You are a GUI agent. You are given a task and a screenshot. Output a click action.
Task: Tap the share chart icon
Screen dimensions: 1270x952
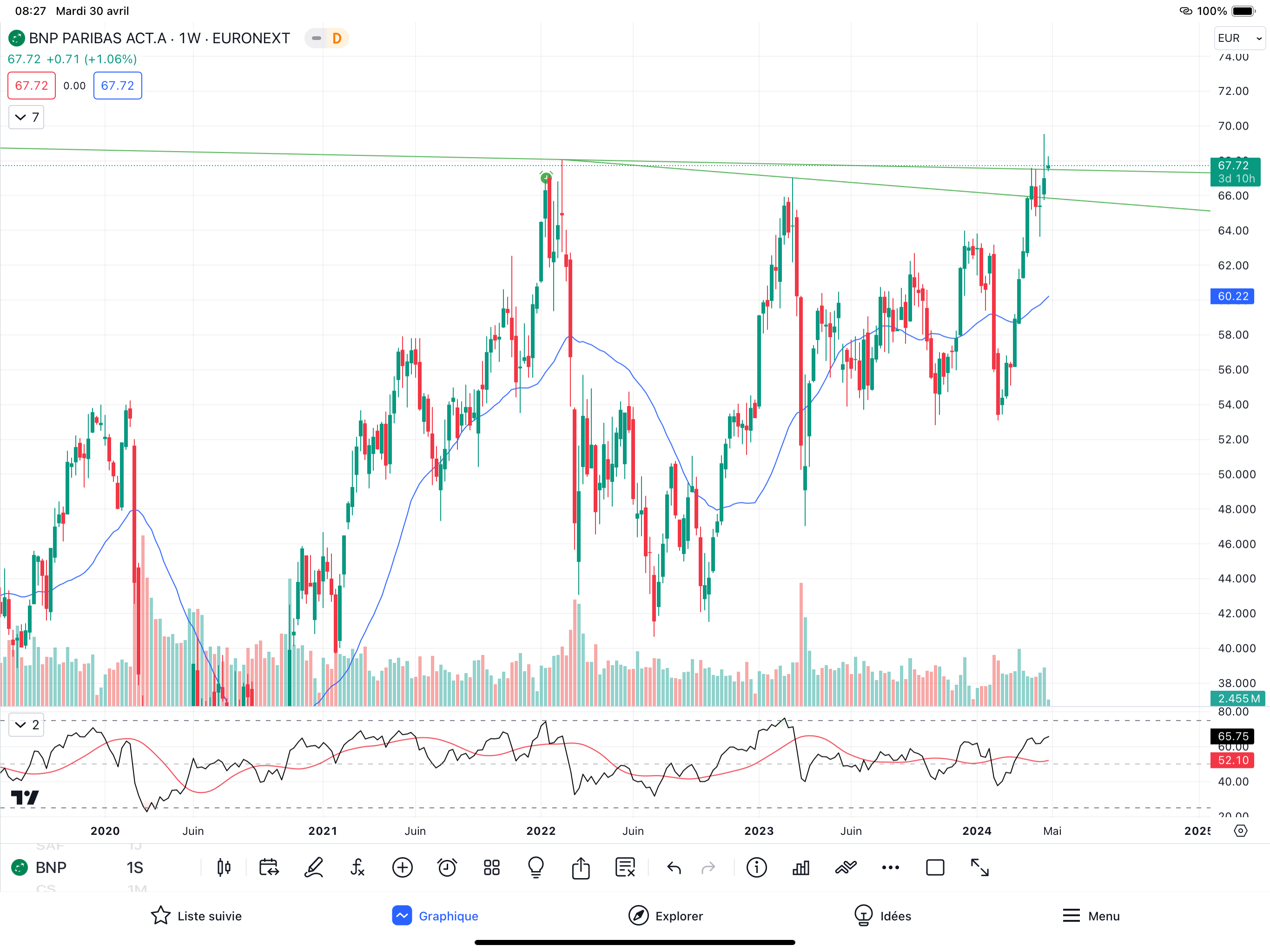pos(581,867)
